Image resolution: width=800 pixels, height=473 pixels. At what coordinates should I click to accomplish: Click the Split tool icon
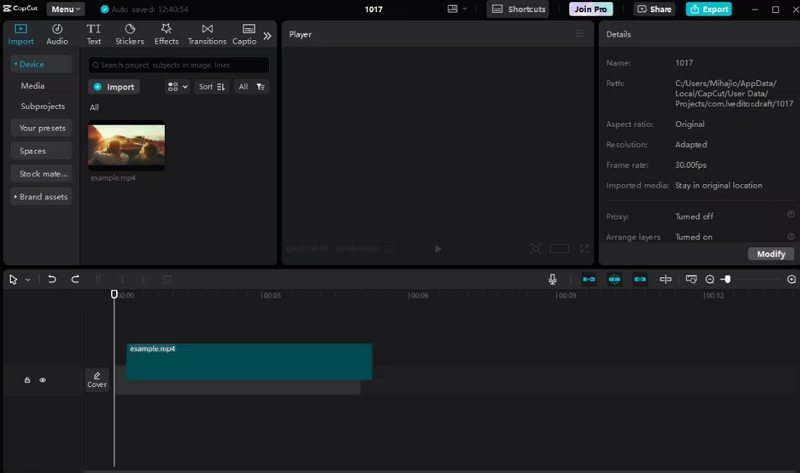98,279
